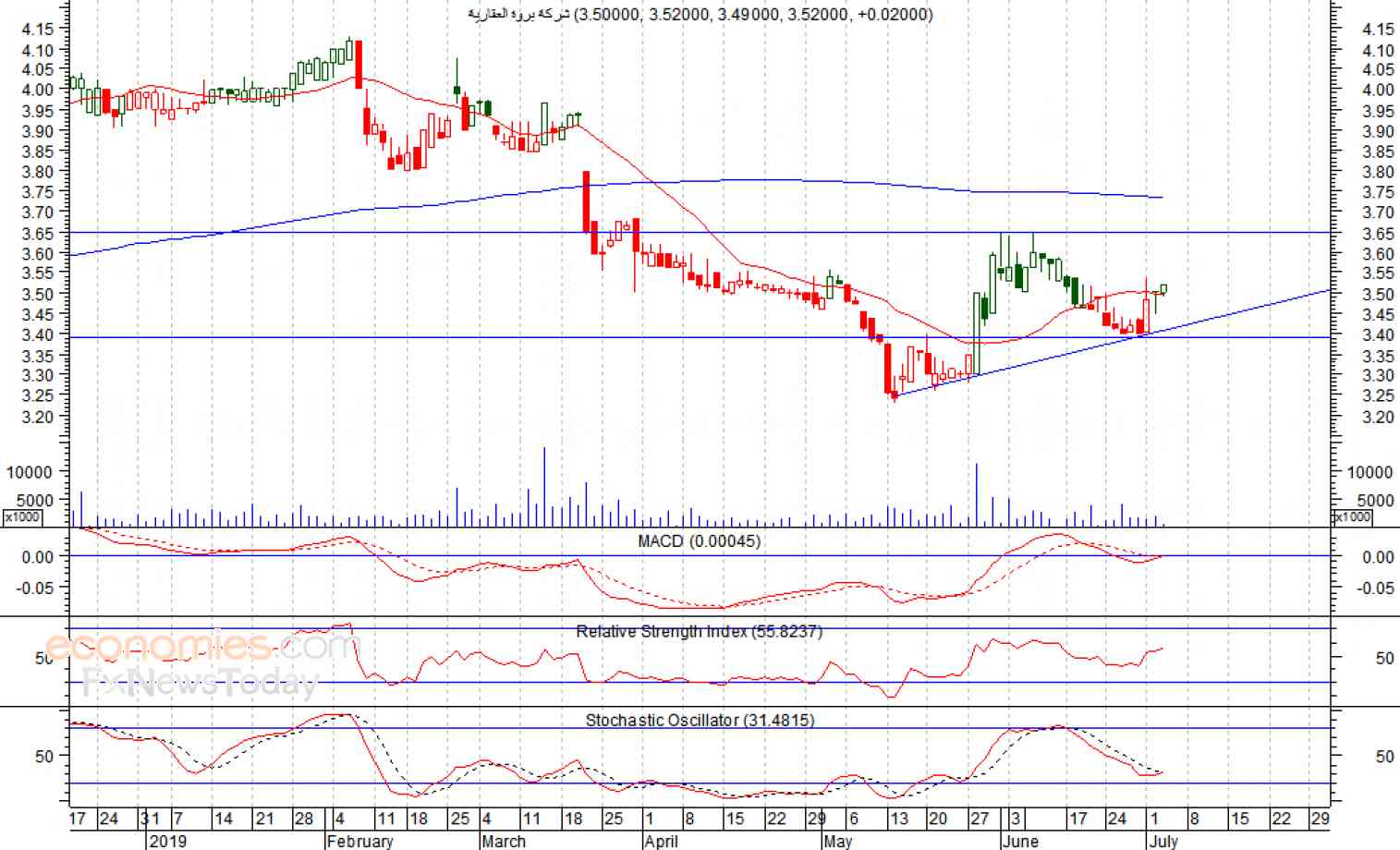Click the June month label
This screenshot has height=850, width=1400.
click(x=1020, y=841)
